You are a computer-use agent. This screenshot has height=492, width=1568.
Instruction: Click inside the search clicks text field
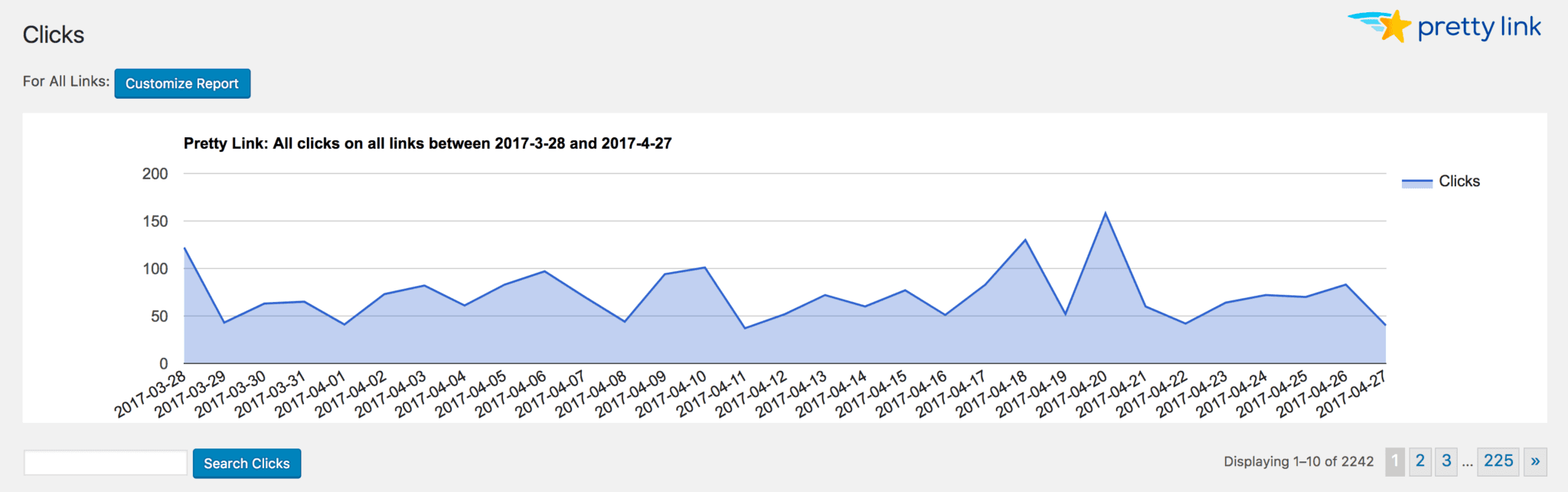tap(103, 462)
